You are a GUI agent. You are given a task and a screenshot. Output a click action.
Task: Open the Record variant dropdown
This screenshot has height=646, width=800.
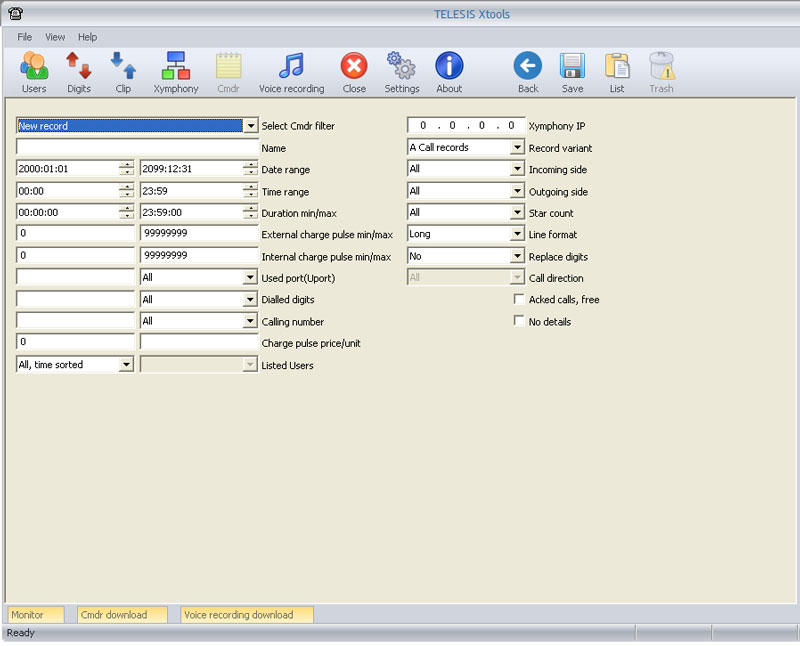[517, 147]
